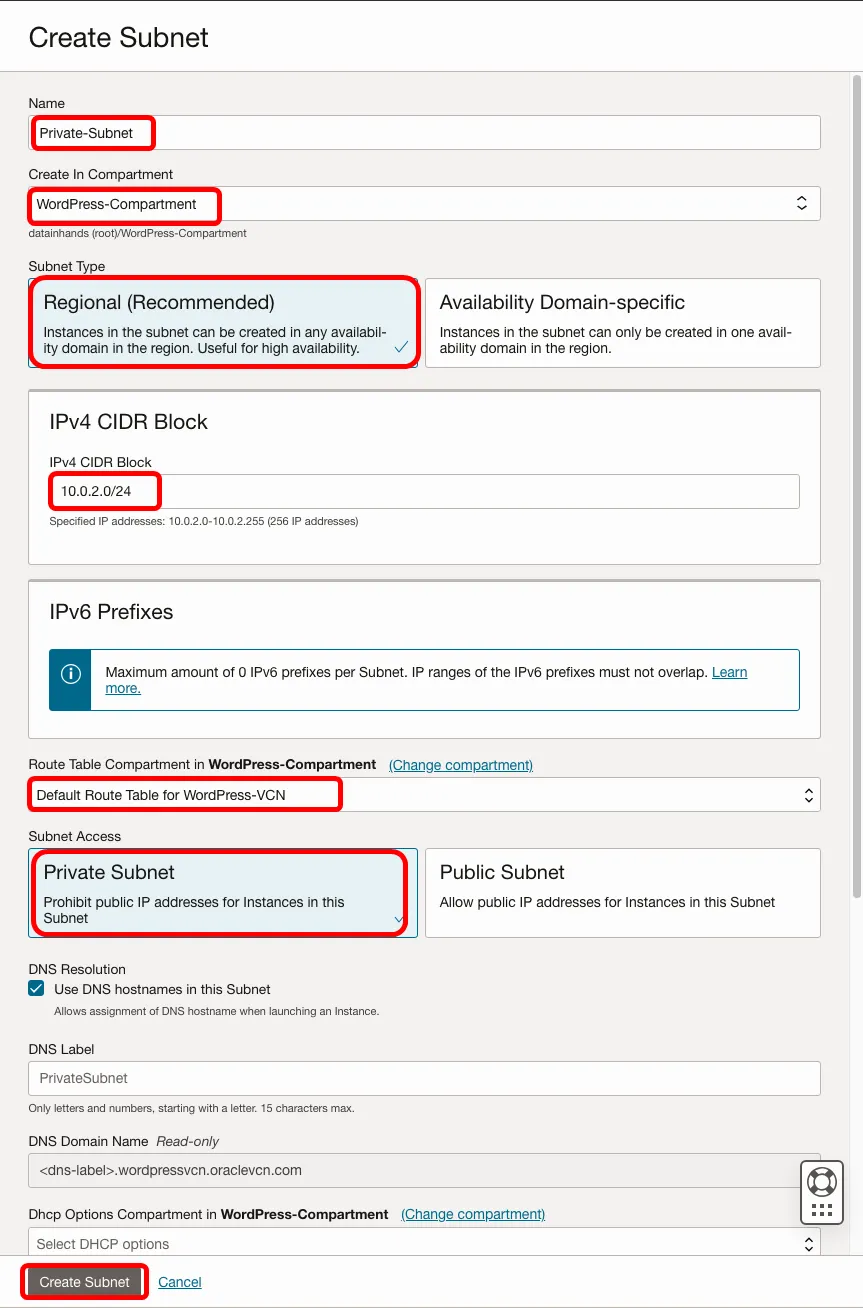
Task: Click the DNS Label input field
Action: click(424, 1078)
